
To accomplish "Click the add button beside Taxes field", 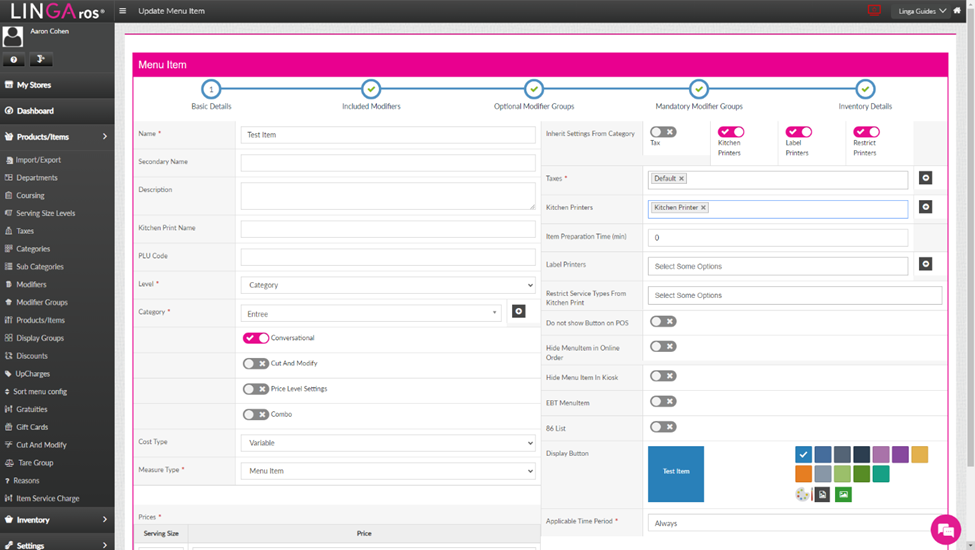I will [x=925, y=178].
